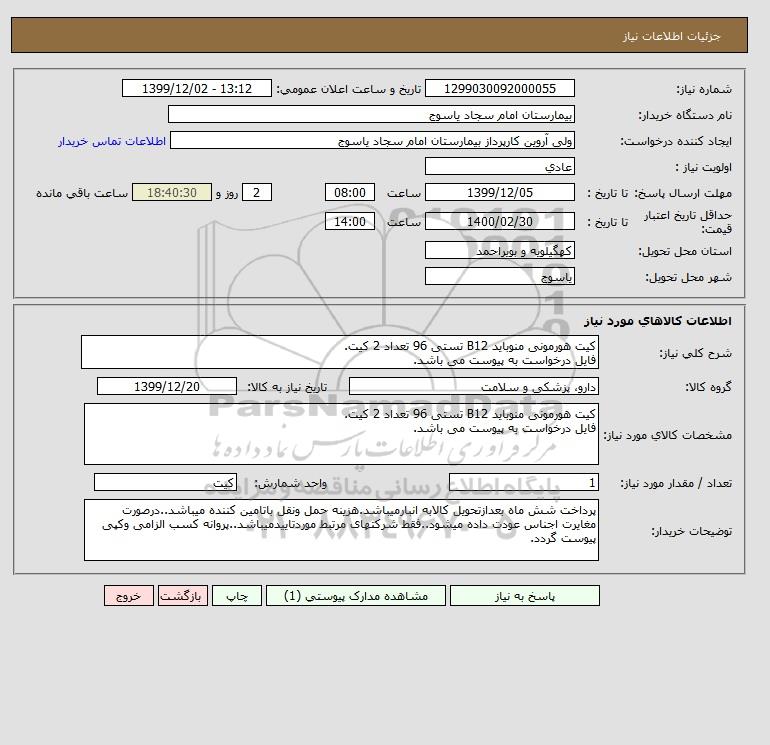The height and width of the screenshot is (745, 770).
Task: Click the خروج exit button
Action: (x=129, y=596)
